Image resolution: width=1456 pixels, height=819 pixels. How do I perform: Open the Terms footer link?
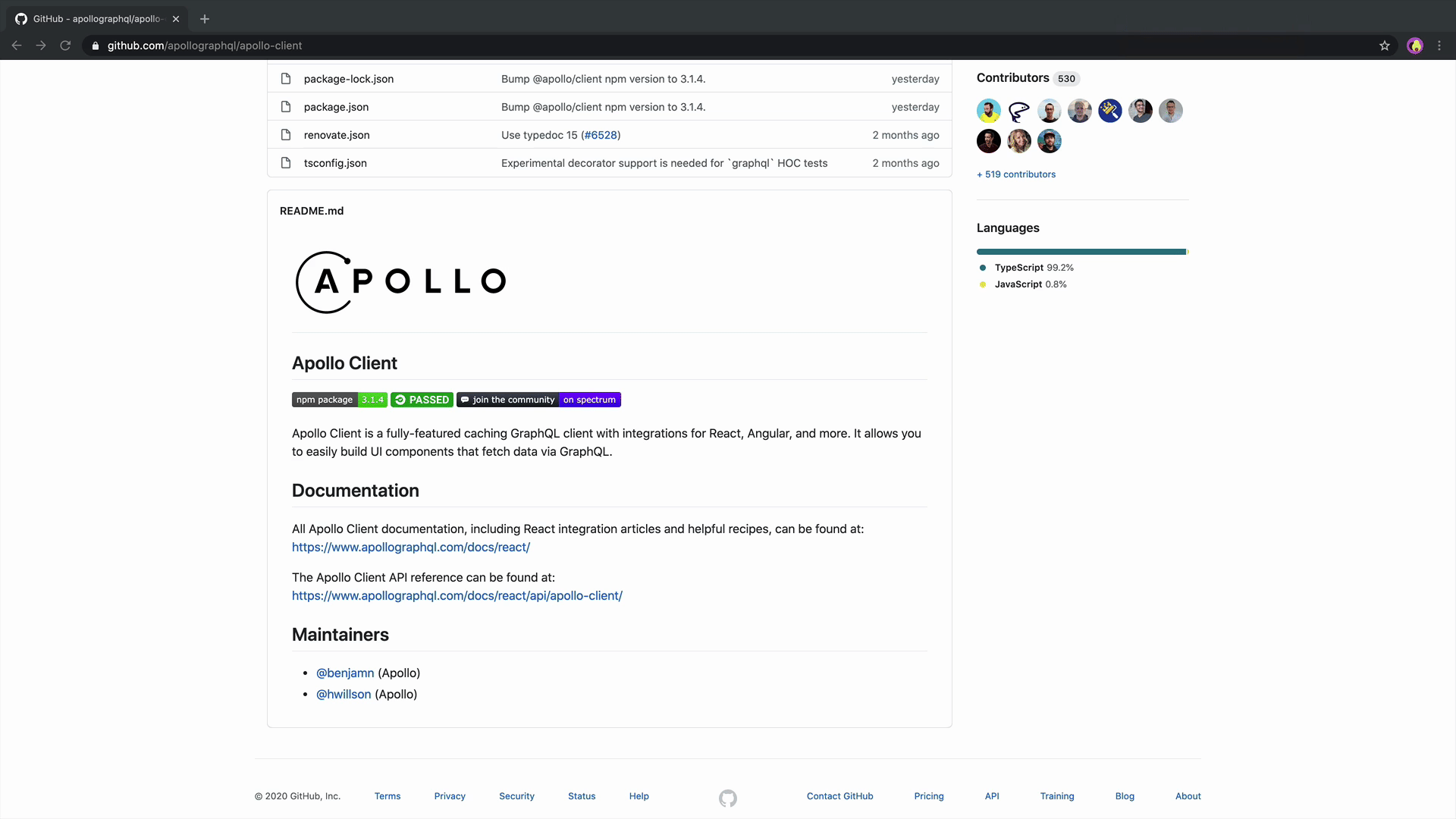coord(388,796)
